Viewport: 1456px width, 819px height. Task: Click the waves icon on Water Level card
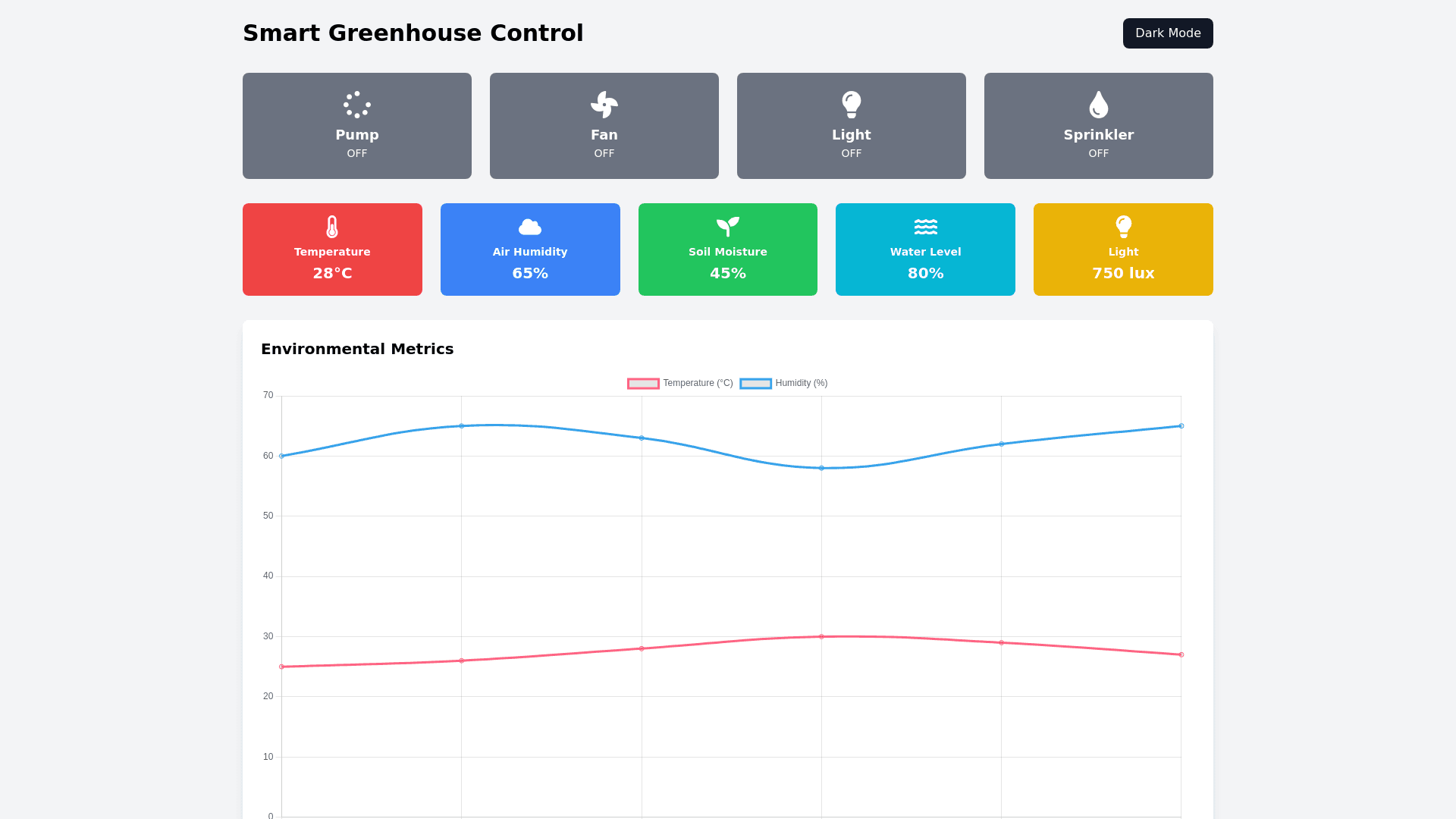point(926,227)
